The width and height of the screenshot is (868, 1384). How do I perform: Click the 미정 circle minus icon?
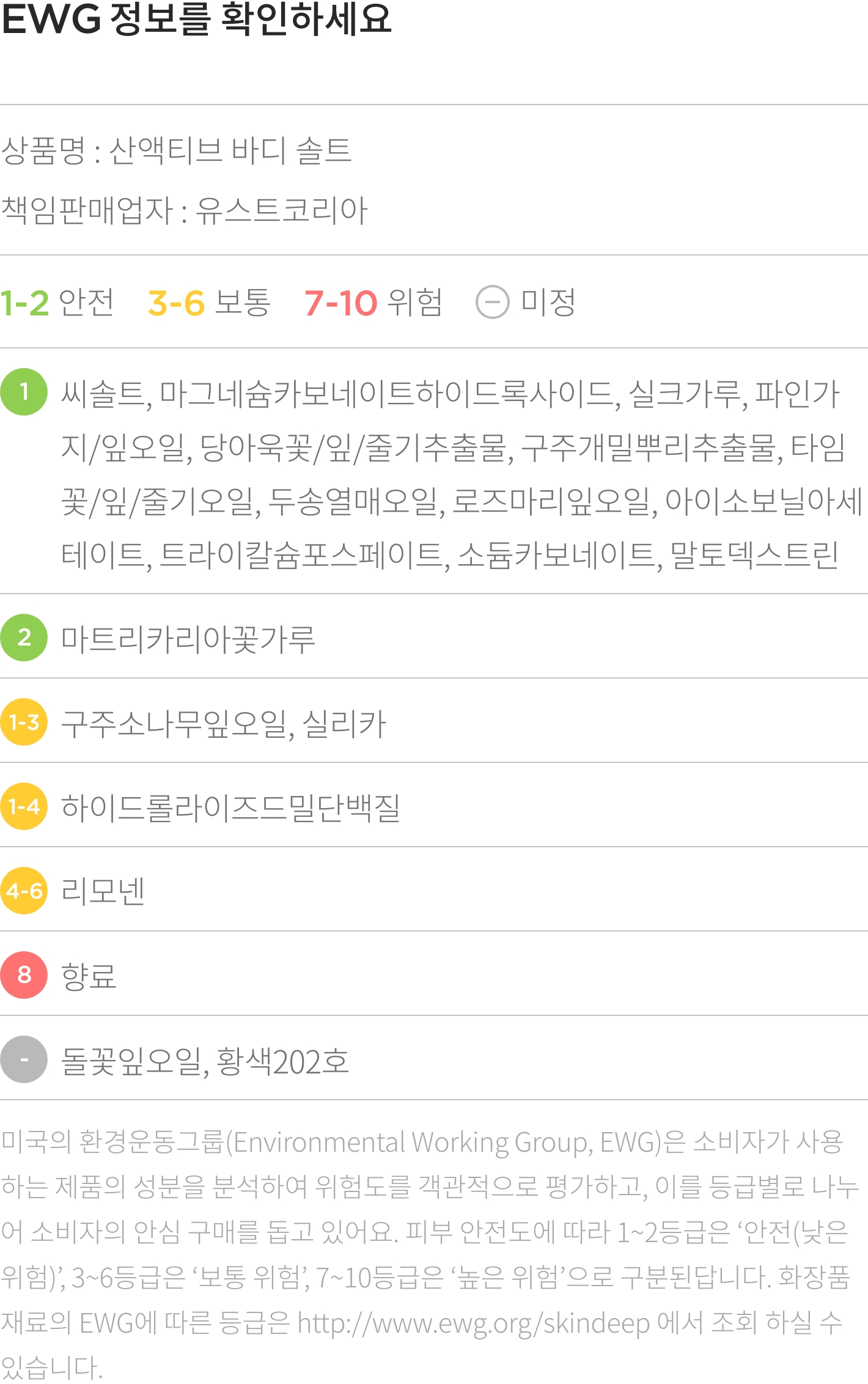[x=493, y=302]
